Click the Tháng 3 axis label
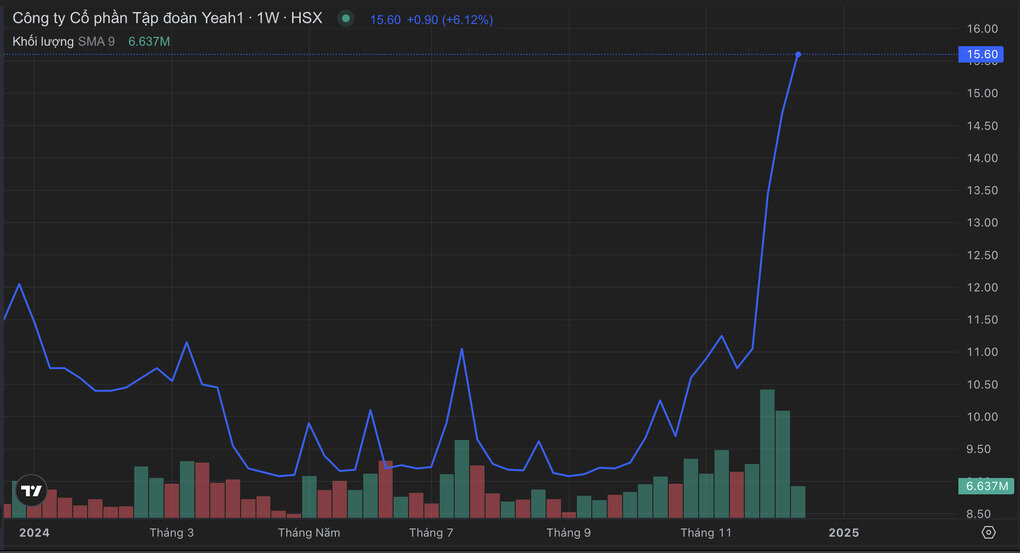This screenshot has height=553, width=1020. tap(172, 533)
